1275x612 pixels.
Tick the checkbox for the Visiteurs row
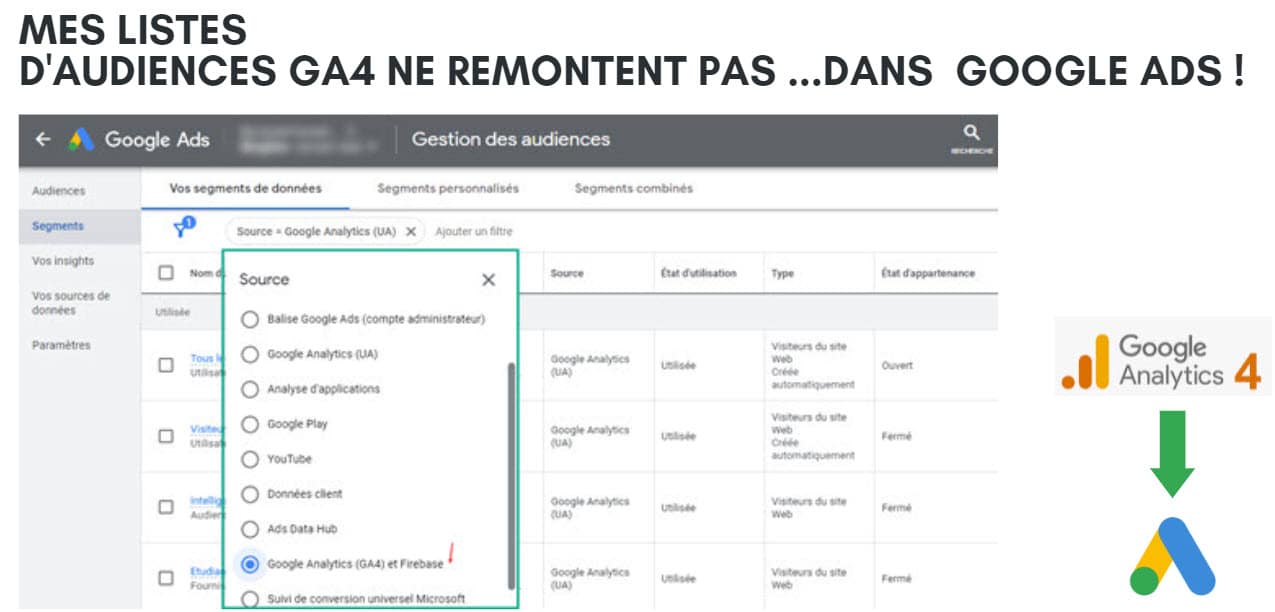(166, 436)
